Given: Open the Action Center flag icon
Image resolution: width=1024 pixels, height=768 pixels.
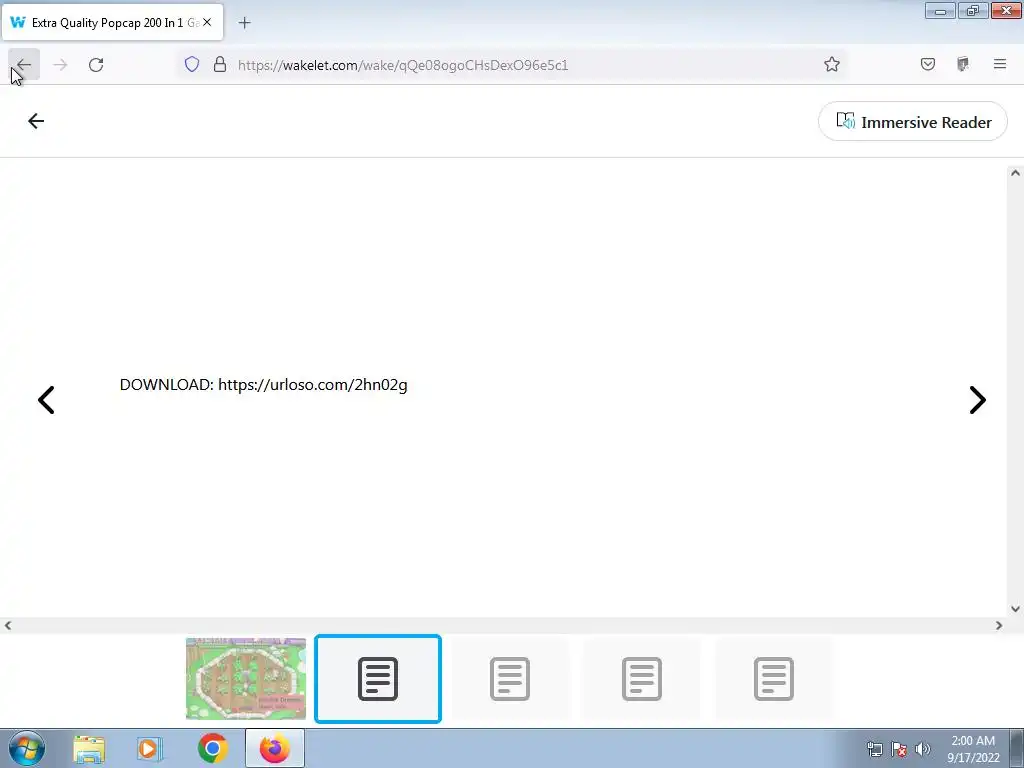Looking at the screenshot, I should [x=899, y=749].
